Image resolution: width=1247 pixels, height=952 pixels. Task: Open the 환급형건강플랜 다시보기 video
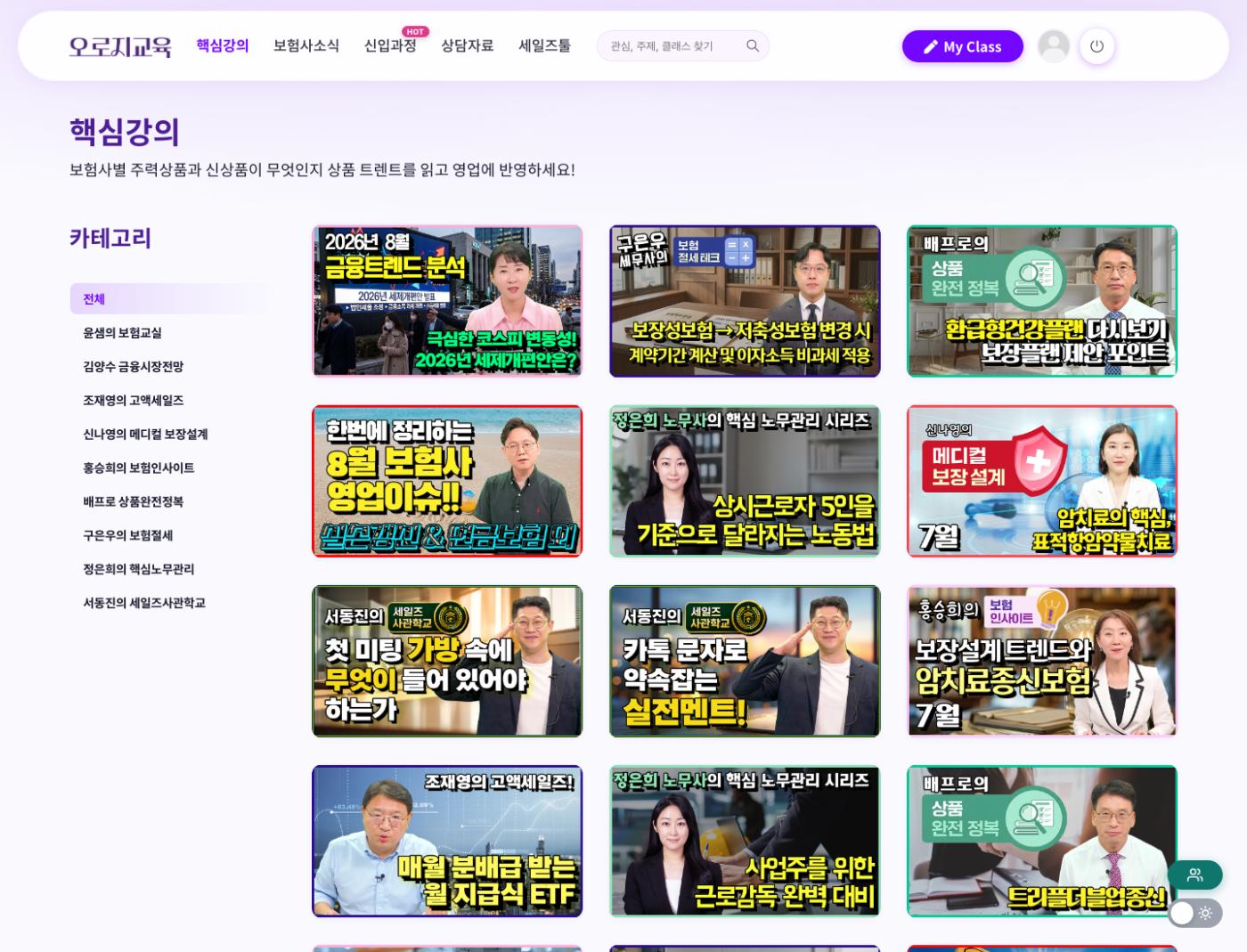coord(1042,301)
